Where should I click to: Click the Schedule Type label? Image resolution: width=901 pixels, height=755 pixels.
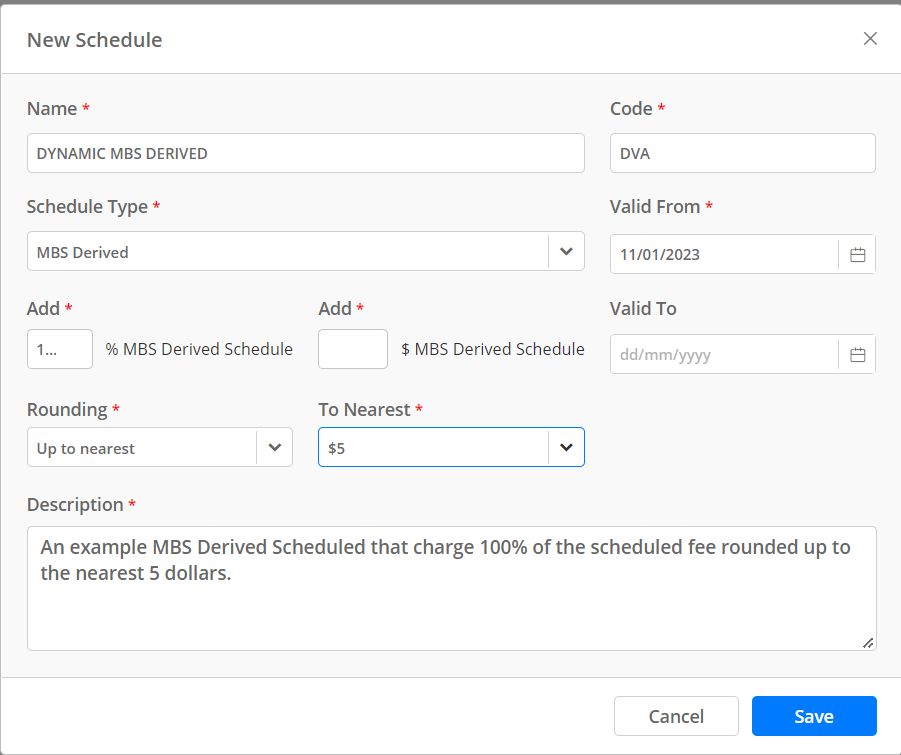coord(87,206)
